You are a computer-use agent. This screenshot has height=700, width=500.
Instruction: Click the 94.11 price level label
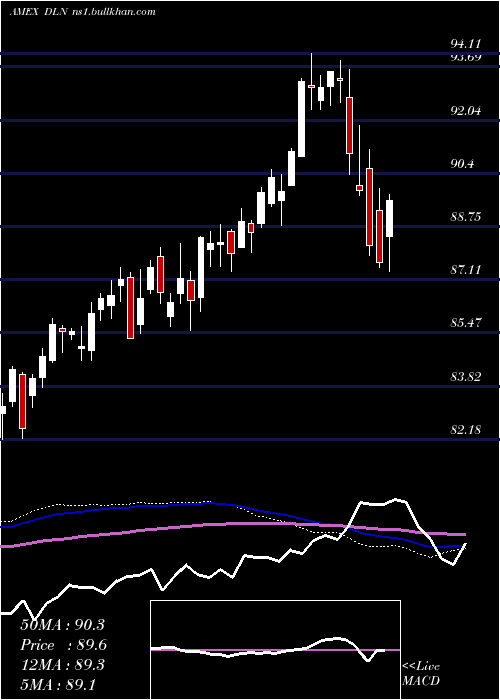(466, 44)
